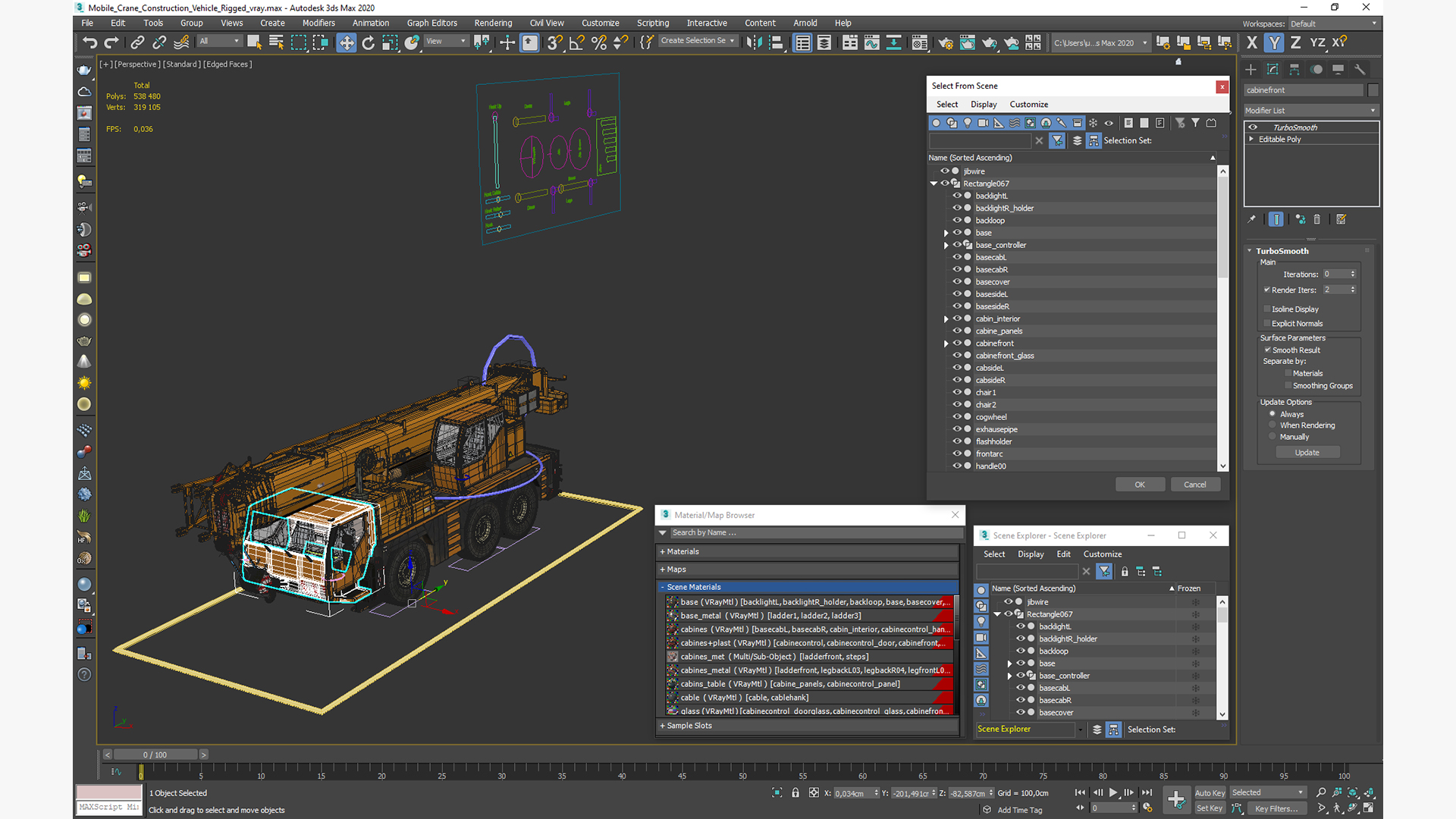The image size is (1456, 819).
Task: Open Display menu in Select From Scene
Action: (984, 105)
